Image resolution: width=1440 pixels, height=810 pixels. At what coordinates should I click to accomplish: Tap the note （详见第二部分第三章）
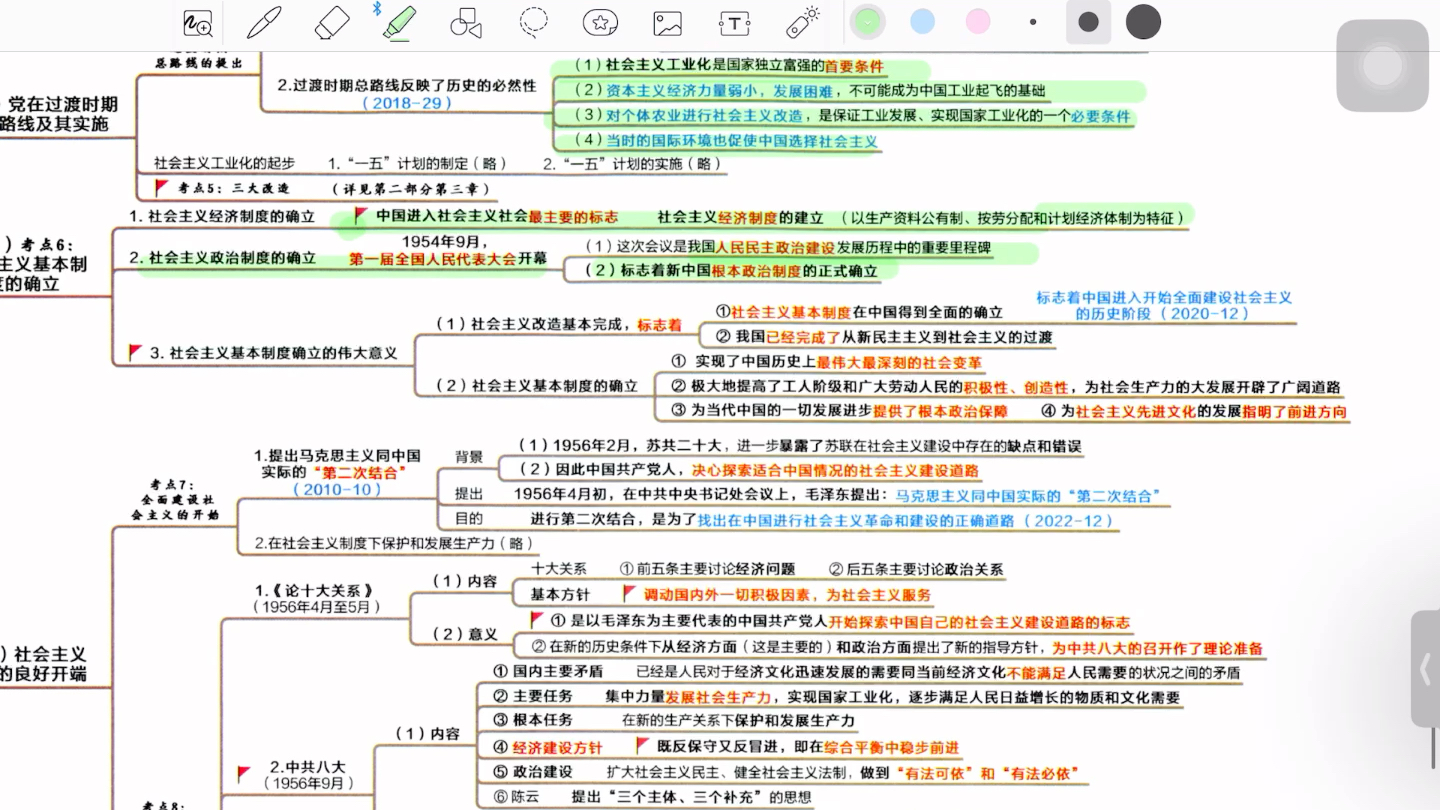pos(411,188)
